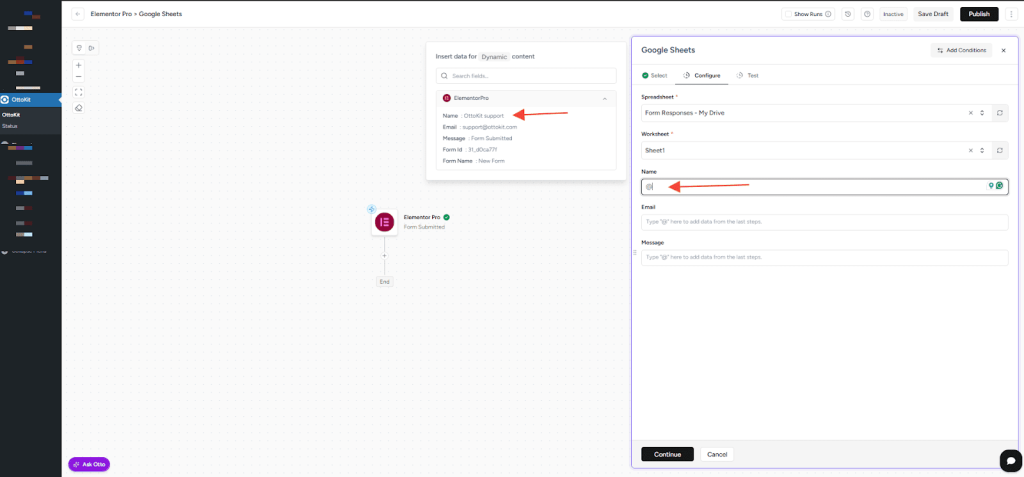
Task: Click the Publish button
Action: click(x=979, y=14)
